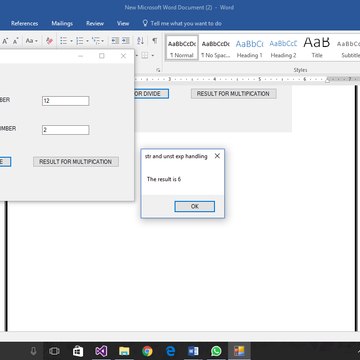
Task: Click the Multilevel List icon
Action: point(96,41)
